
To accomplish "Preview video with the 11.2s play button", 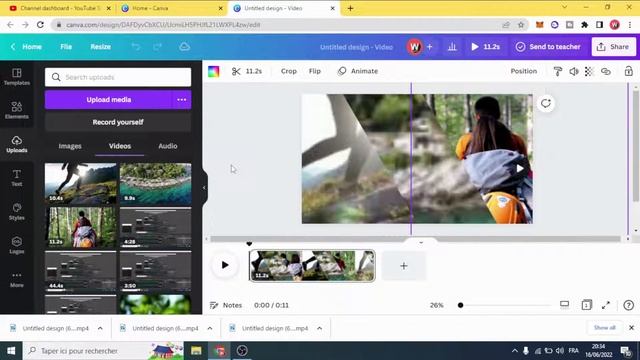I will coord(485,47).
